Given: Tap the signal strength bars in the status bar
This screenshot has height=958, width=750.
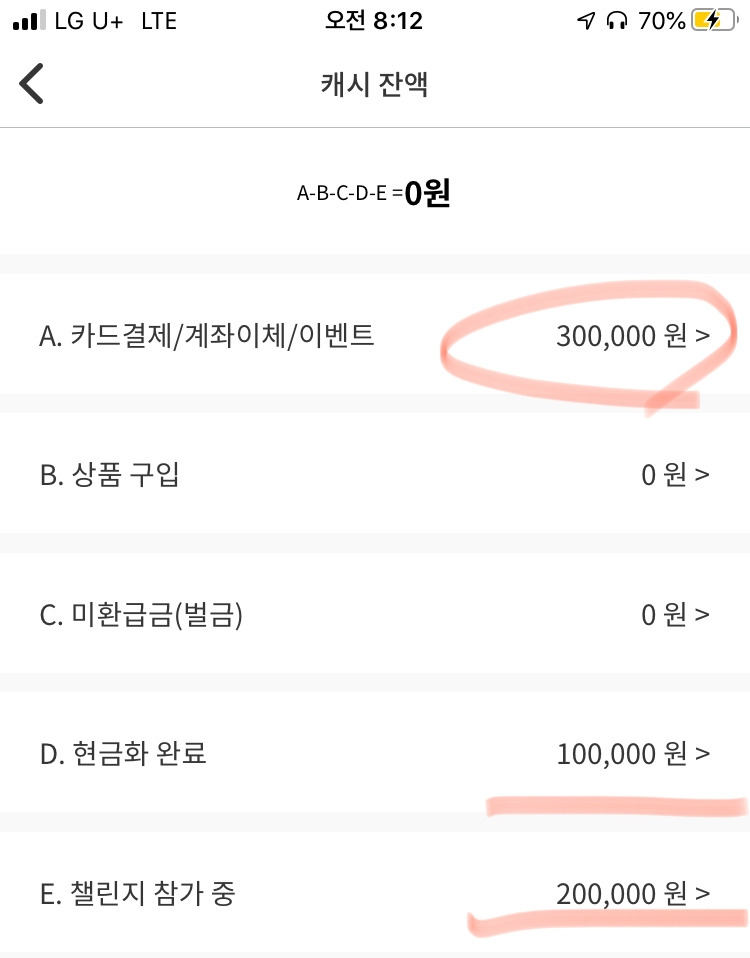Looking at the screenshot, I should pos(29,20).
